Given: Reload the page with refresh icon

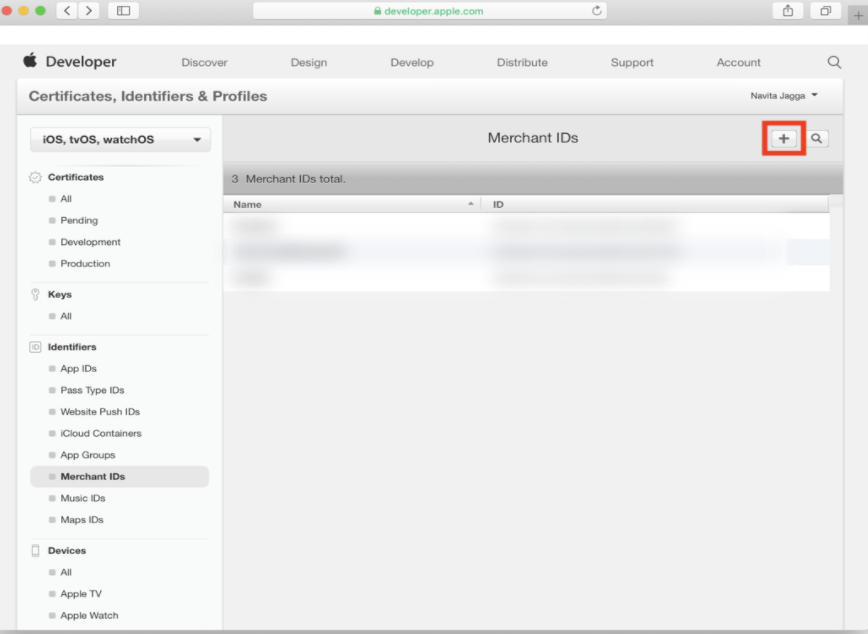Looking at the screenshot, I should (x=596, y=11).
